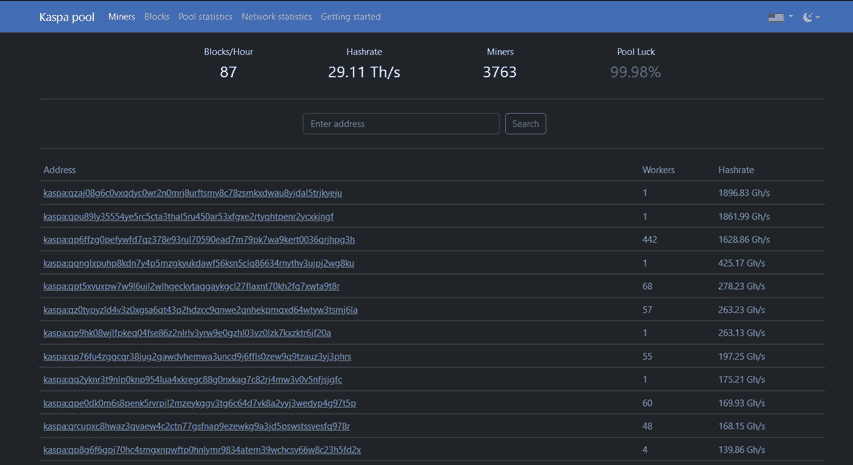Select the pool hashrate 29.11 Th/s

364,72
